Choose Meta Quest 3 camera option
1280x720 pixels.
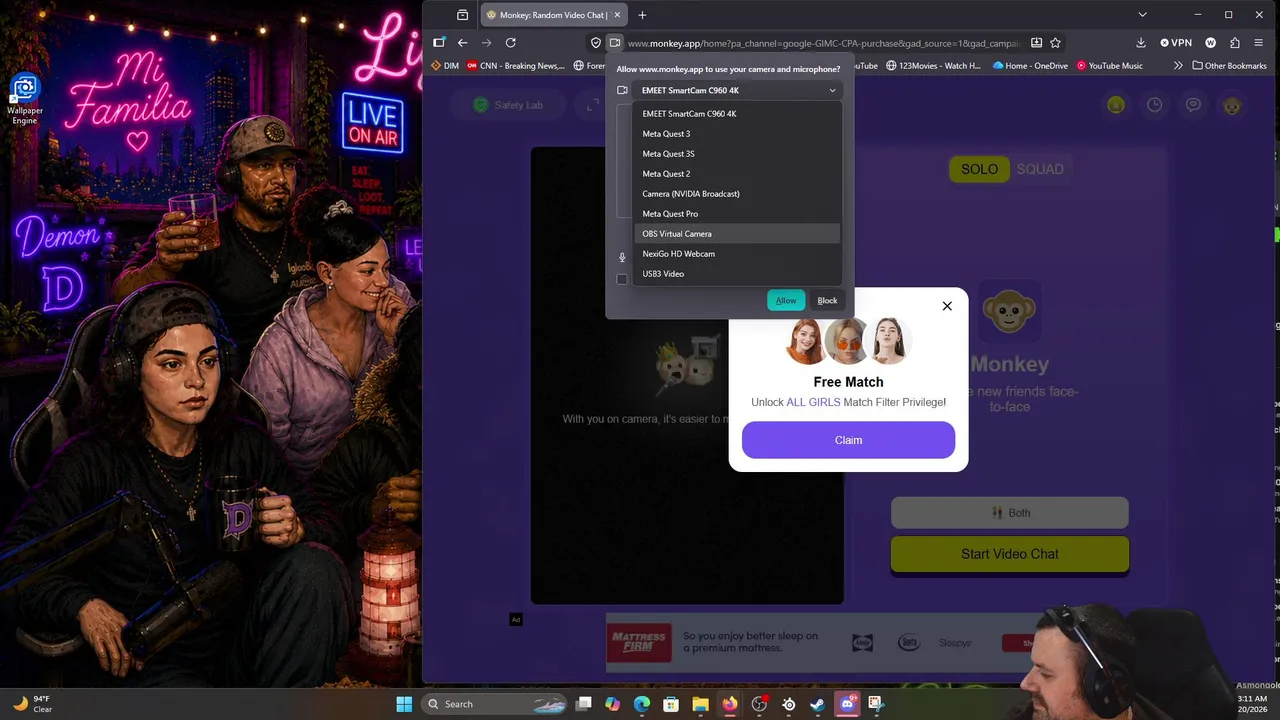tap(738, 134)
